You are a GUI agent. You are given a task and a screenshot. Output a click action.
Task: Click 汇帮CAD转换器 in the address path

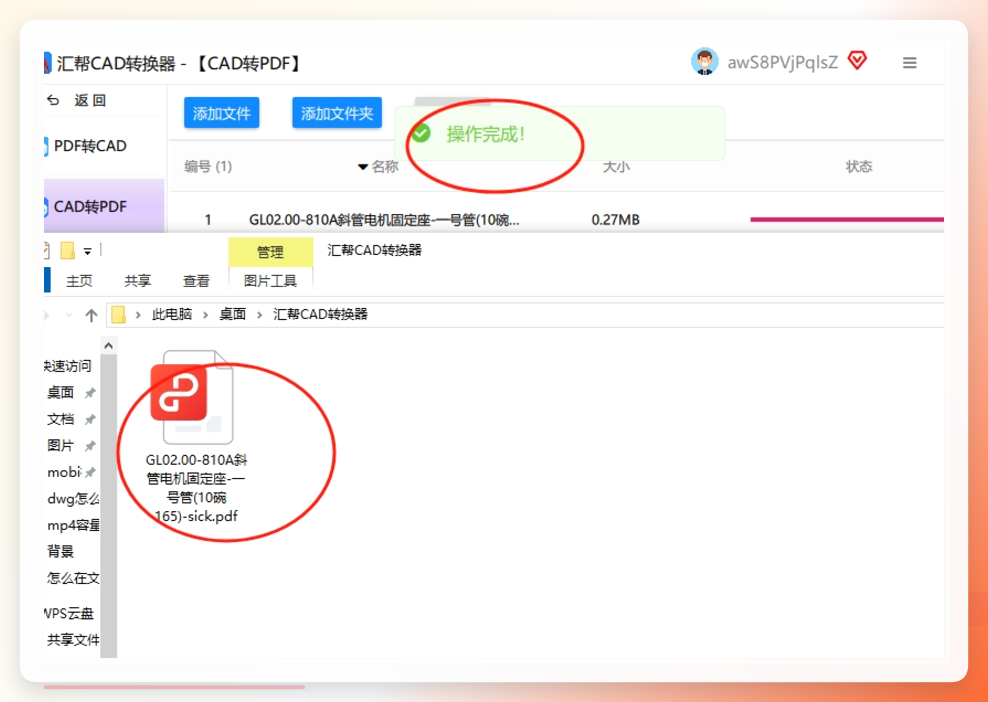click(320, 314)
